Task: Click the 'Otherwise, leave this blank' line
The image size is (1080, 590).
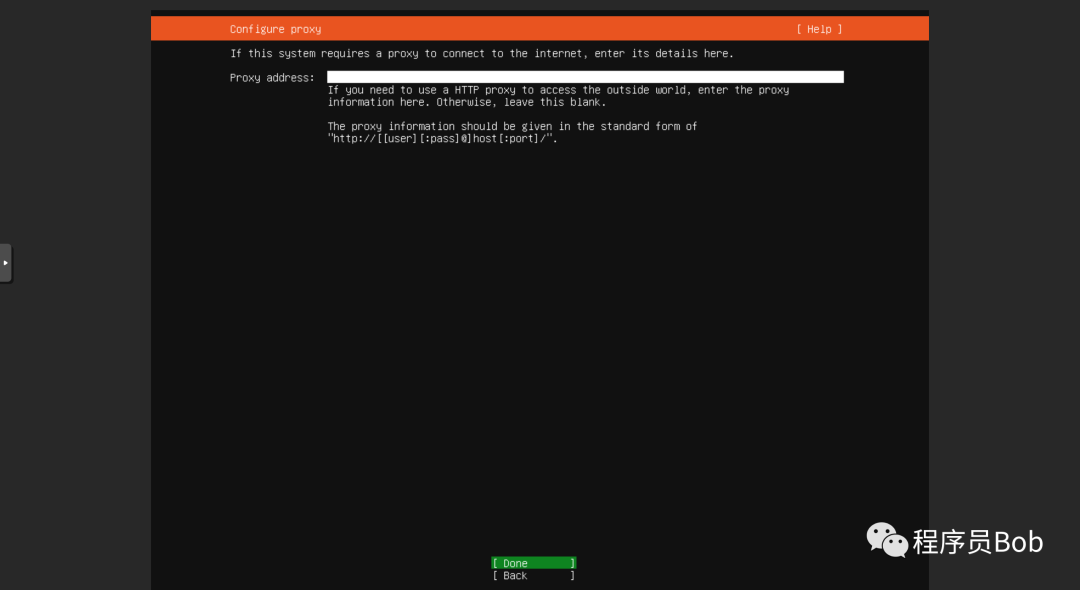Action: coord(466,102)
